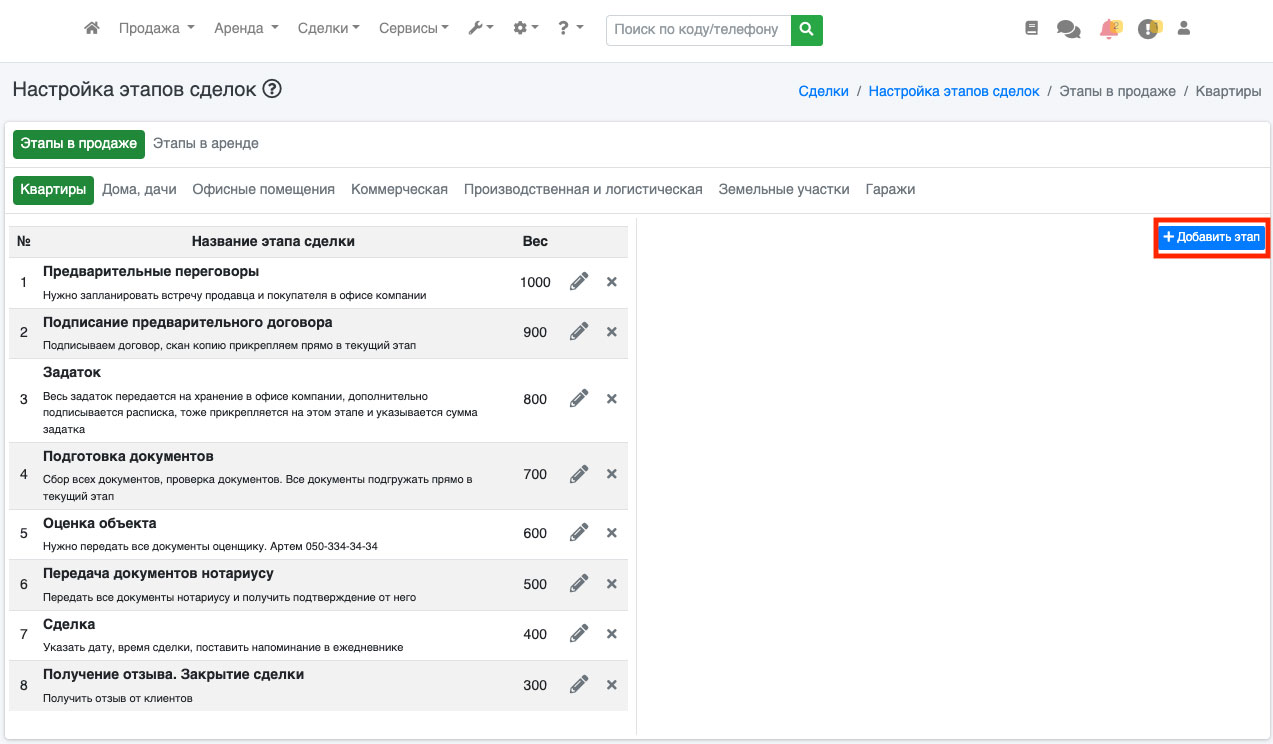The height and width of the screenshot is (744, 1273).
Task: Click help question mark beside page title
Action: [272, 89]
